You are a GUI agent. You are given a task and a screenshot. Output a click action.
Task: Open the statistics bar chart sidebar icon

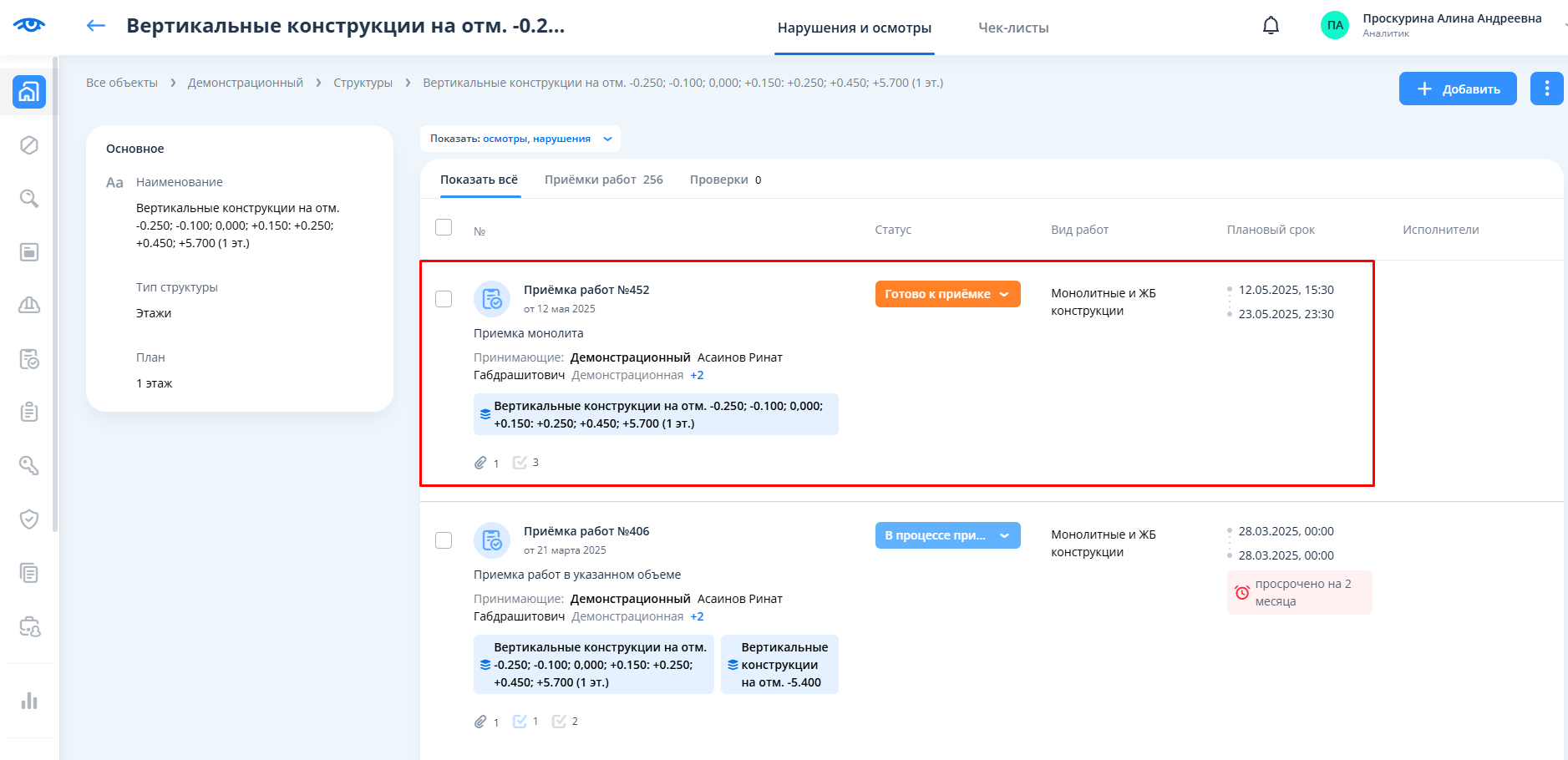[29, 701]
